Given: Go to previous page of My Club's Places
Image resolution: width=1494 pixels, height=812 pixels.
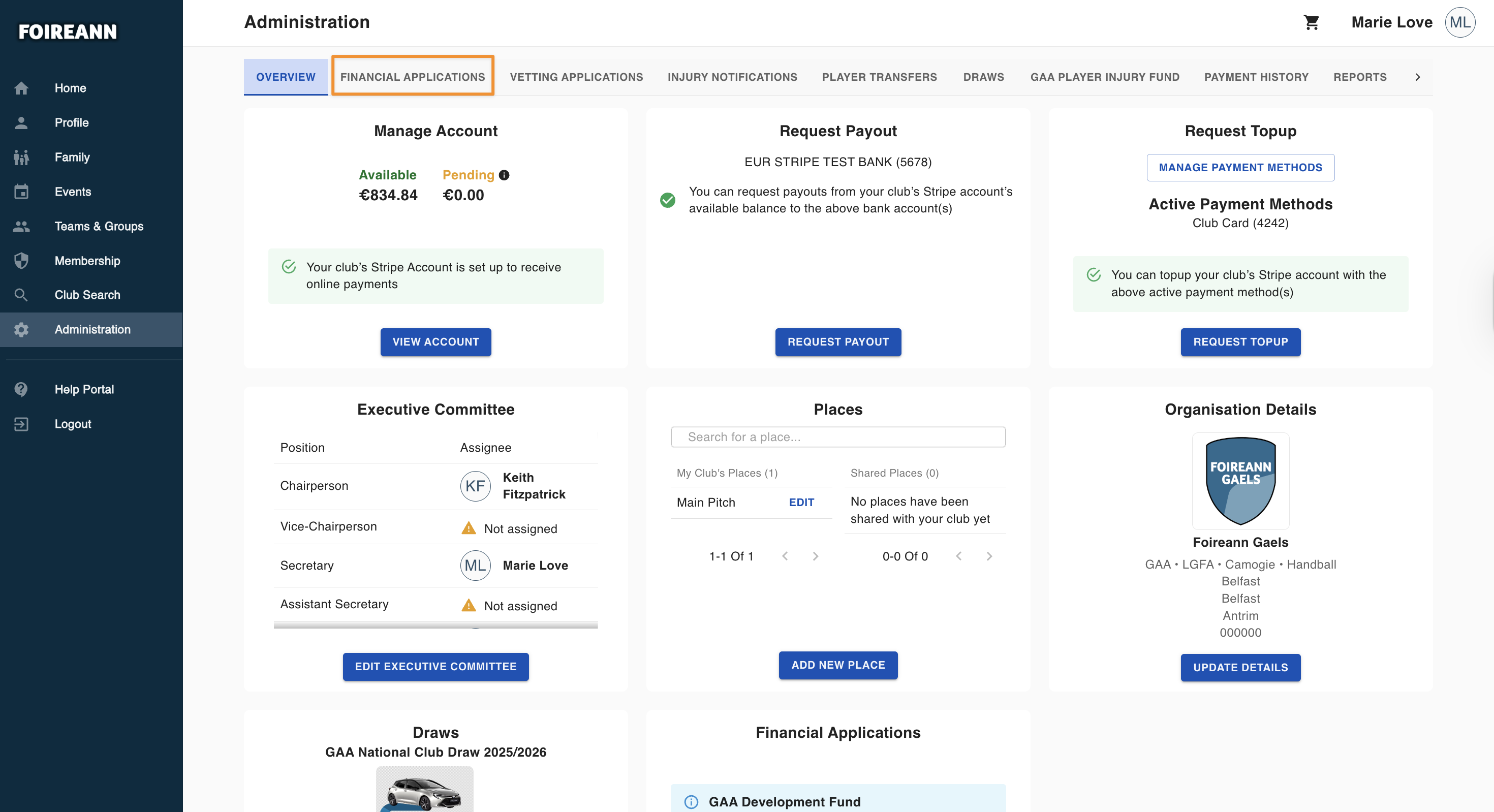Looking at the screenshot, I should click(x=785, y=556).
